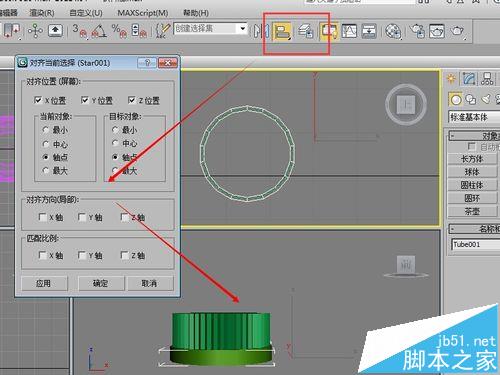Open the 创建选择集 dropdown arrow
This screenshot has height=375, width=500.
(x=243, y=29)
